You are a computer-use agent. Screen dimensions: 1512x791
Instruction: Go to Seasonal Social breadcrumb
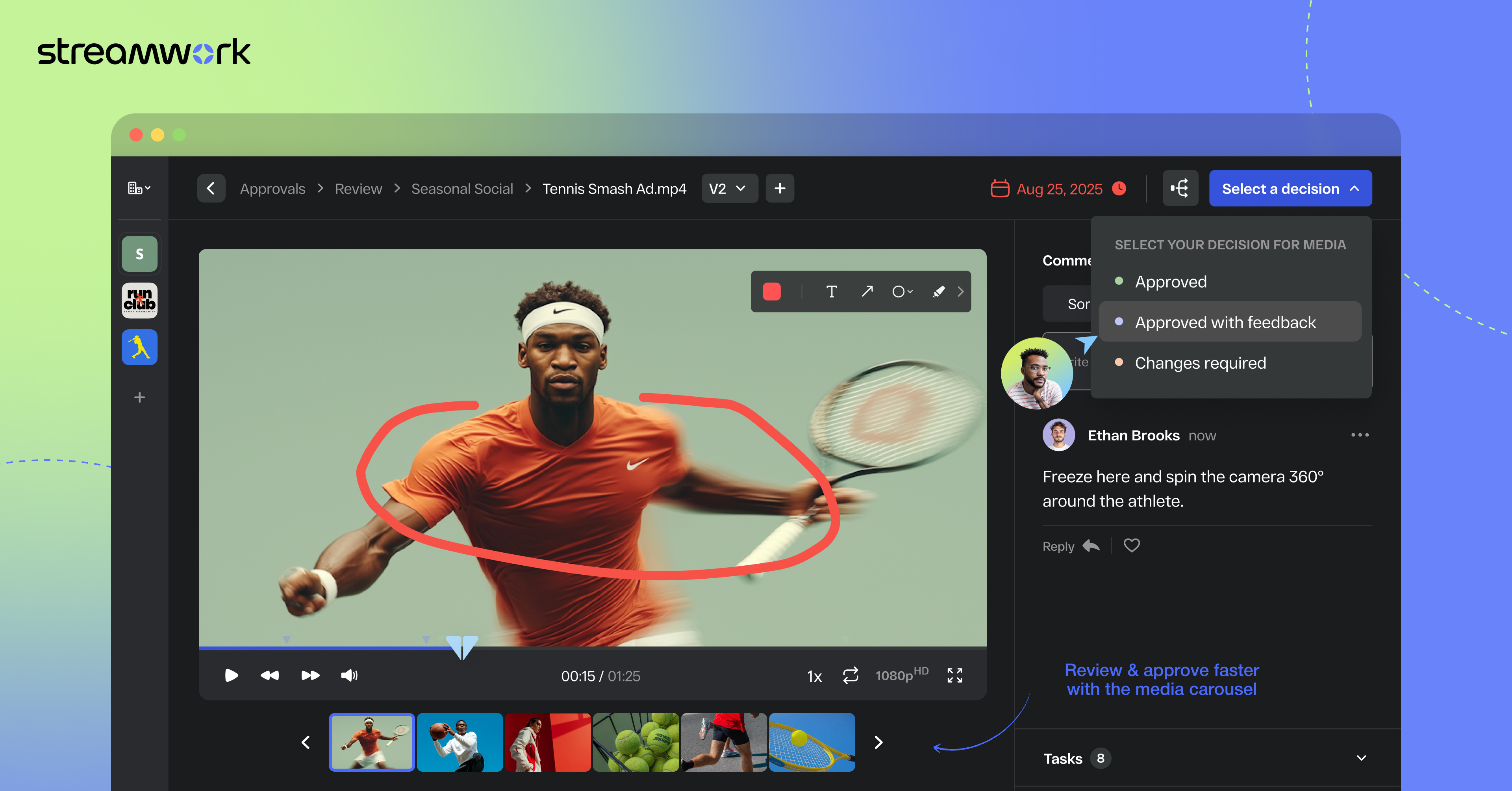point(462,189)
